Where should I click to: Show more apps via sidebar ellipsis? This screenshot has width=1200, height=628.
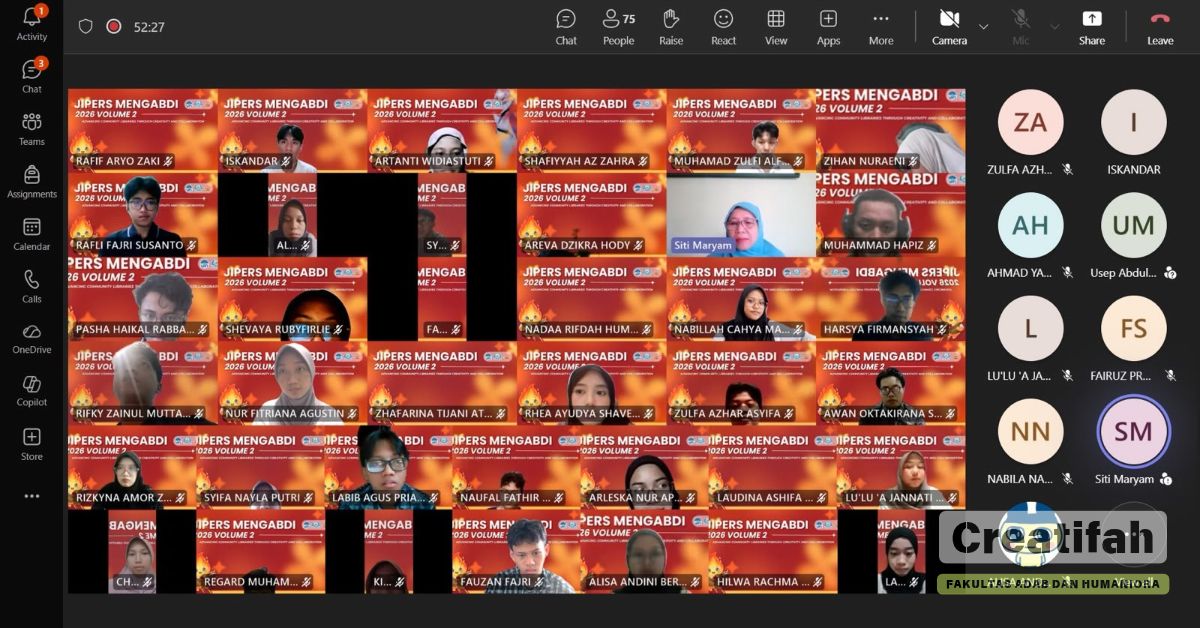(x=32, y=496)
